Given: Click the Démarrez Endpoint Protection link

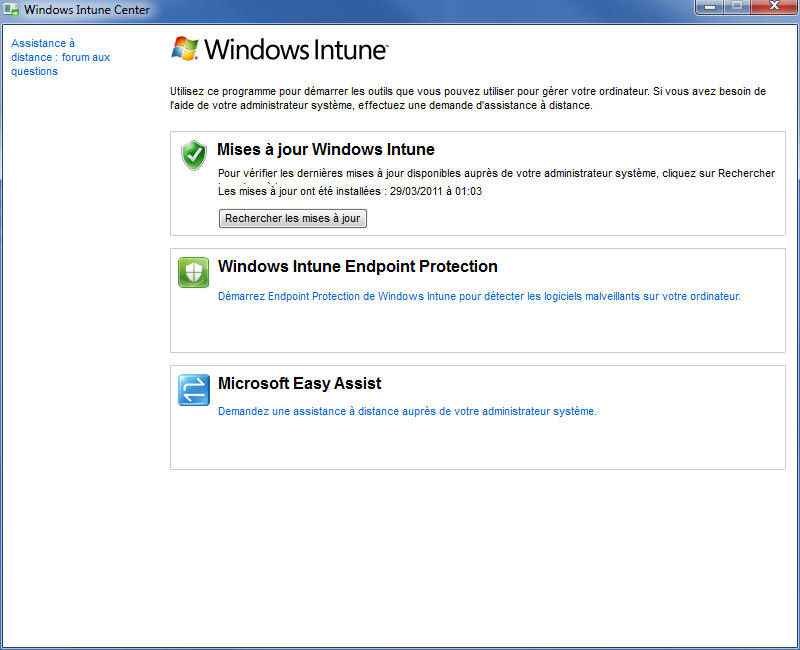Looking at the screenshot, I should 479,296.
